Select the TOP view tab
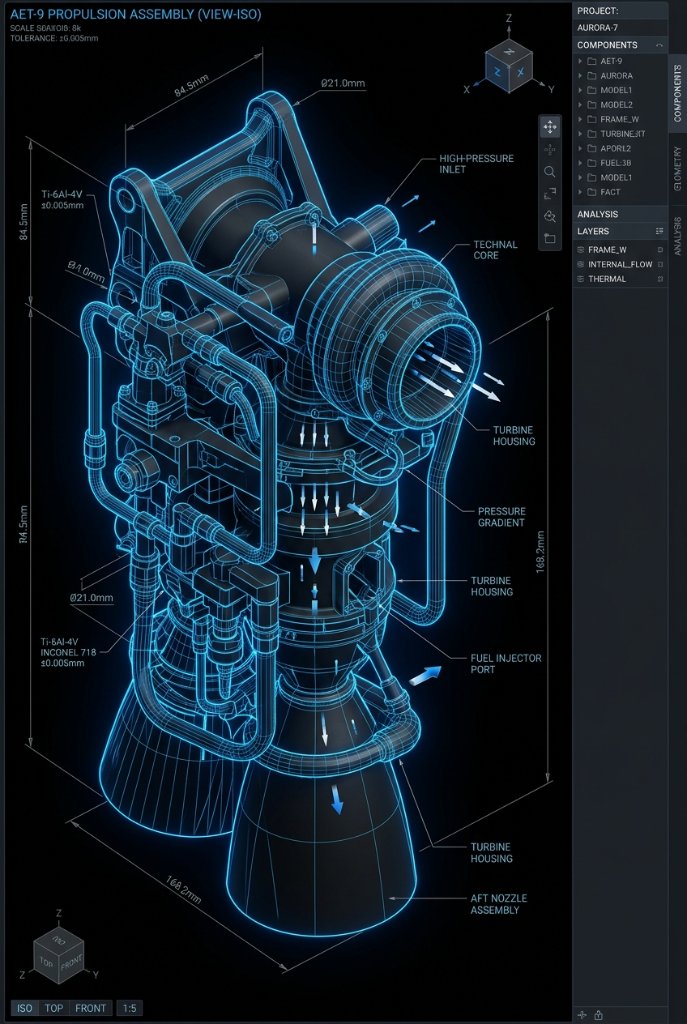The image size is (687, 1024). coord(54,1008)
